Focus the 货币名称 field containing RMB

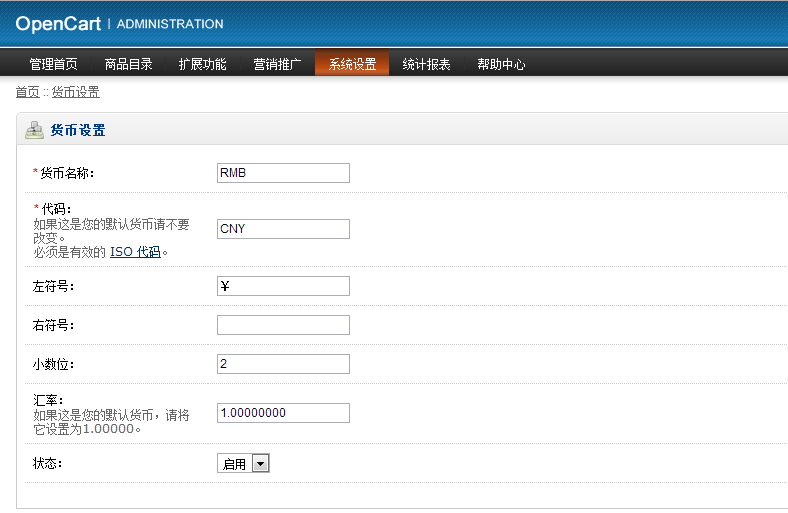283,173
